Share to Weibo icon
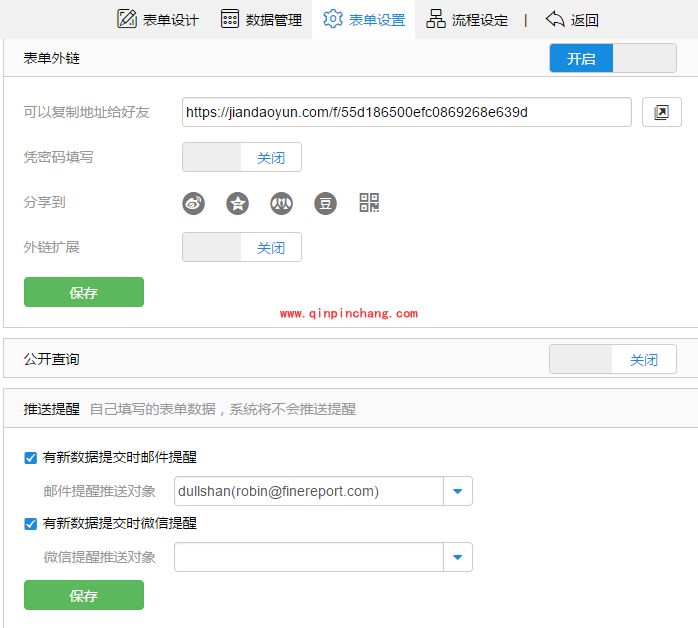Screen dimensions: 698x628 [194, 203]
